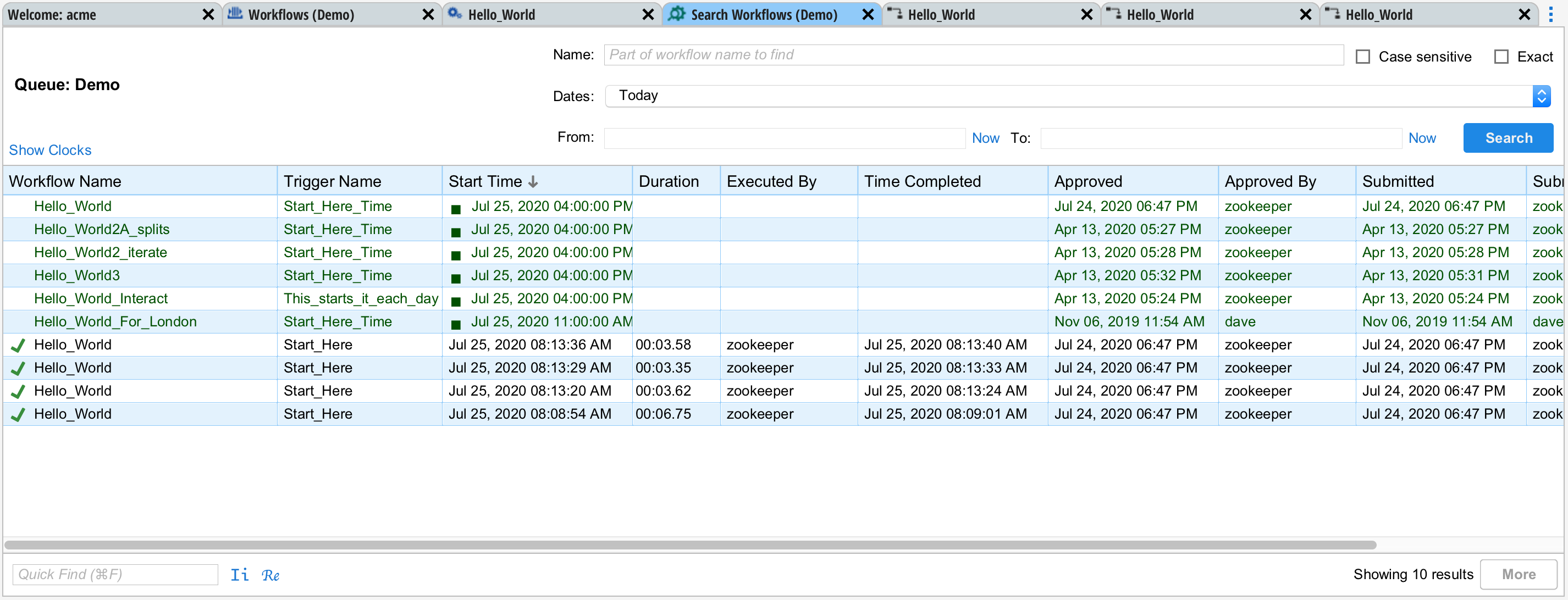This screenshot has height=600, width=1568.
Task: Click the green square scheduled marker on Hello_World_For_London row
Action: pos(455,323)
